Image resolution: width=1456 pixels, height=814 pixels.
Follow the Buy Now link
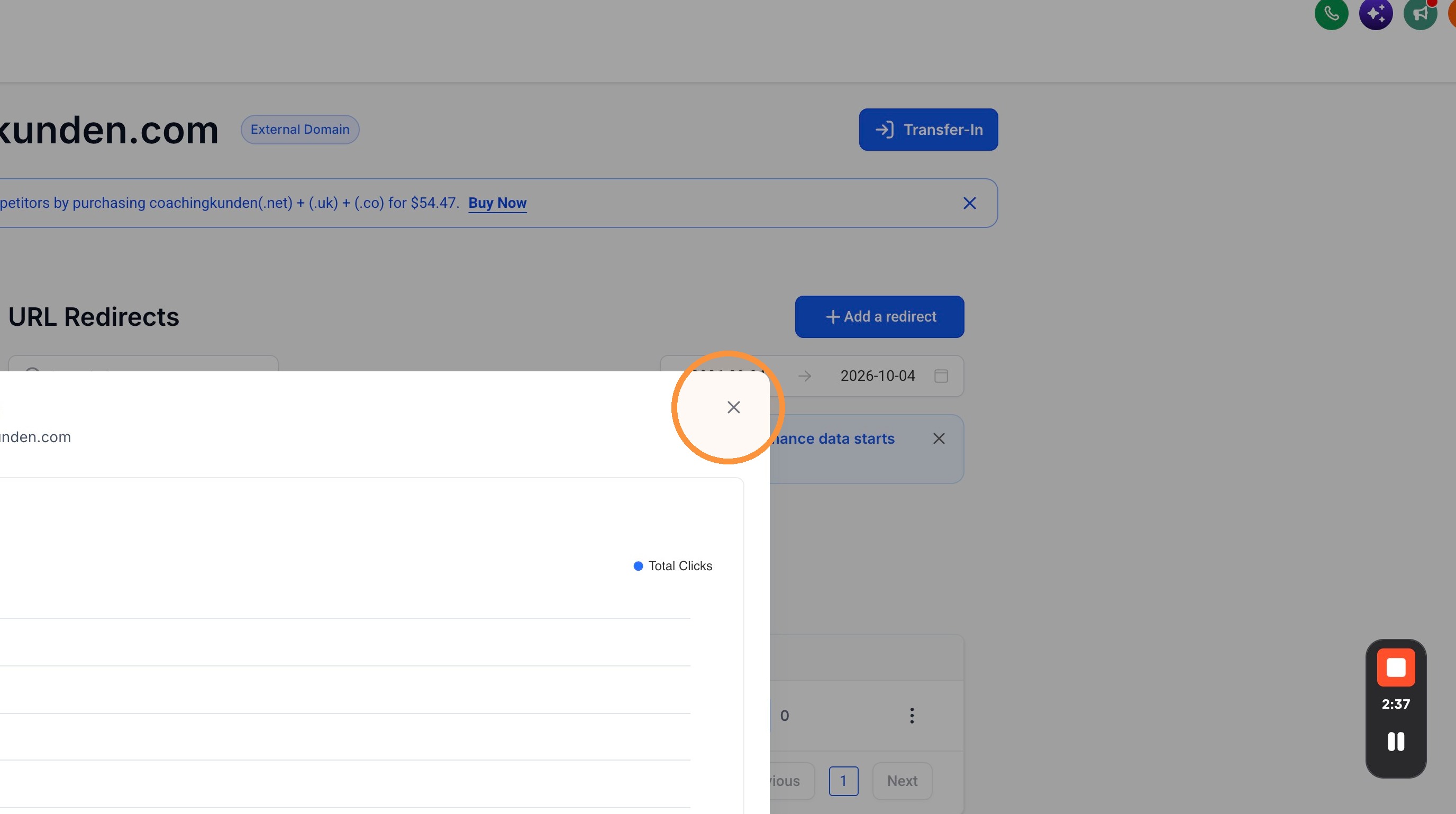tap(497, 203)
